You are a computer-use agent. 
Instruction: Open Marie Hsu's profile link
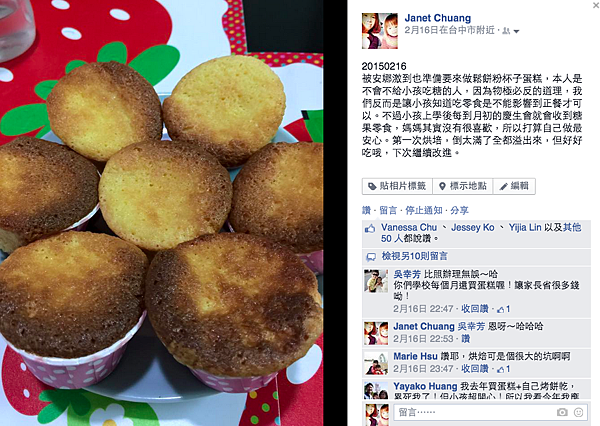pyautogui.click(x=415, y=356)
